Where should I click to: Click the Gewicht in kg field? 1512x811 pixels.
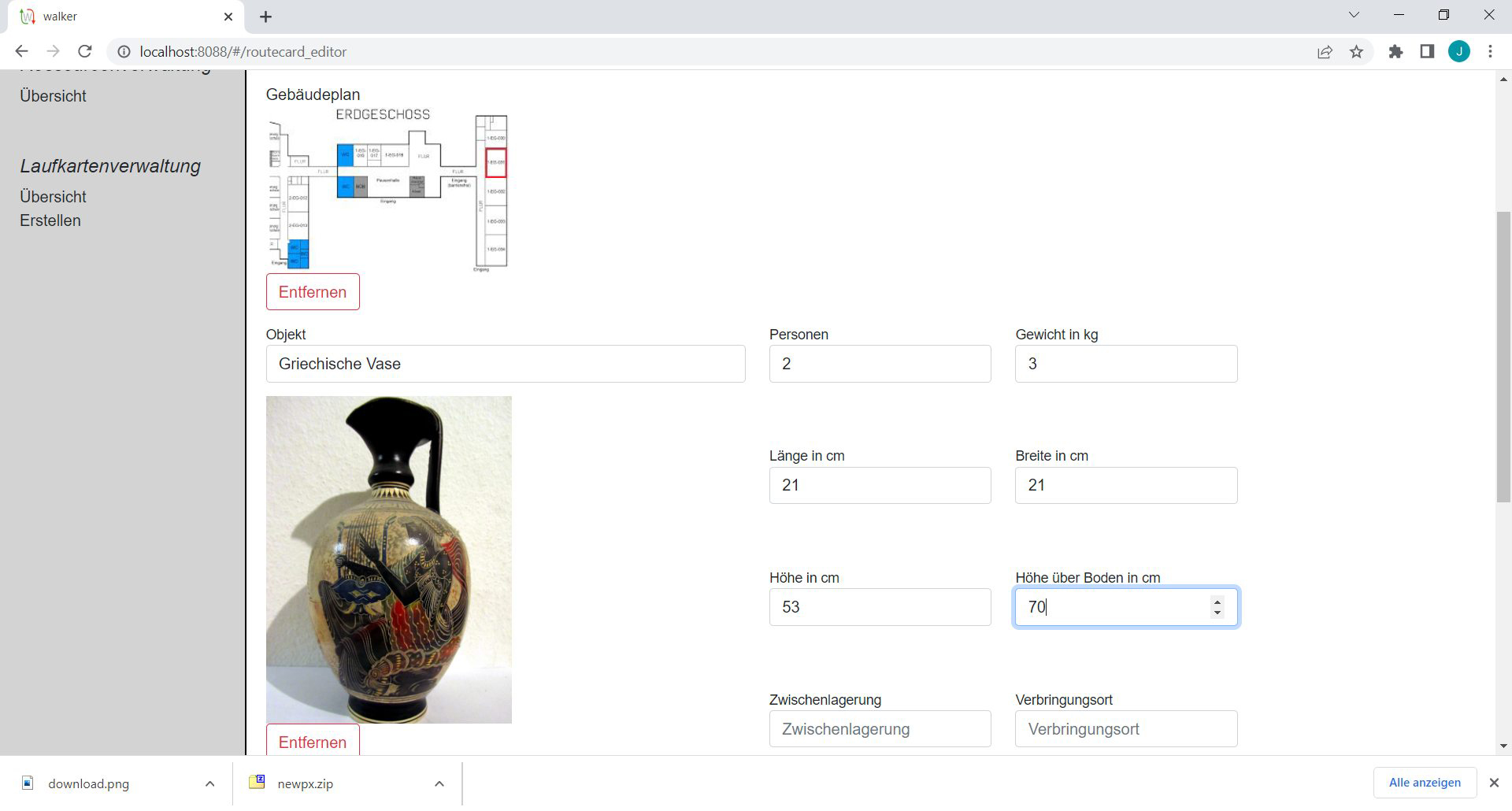pyautogui.click(x=1126, y=364)
